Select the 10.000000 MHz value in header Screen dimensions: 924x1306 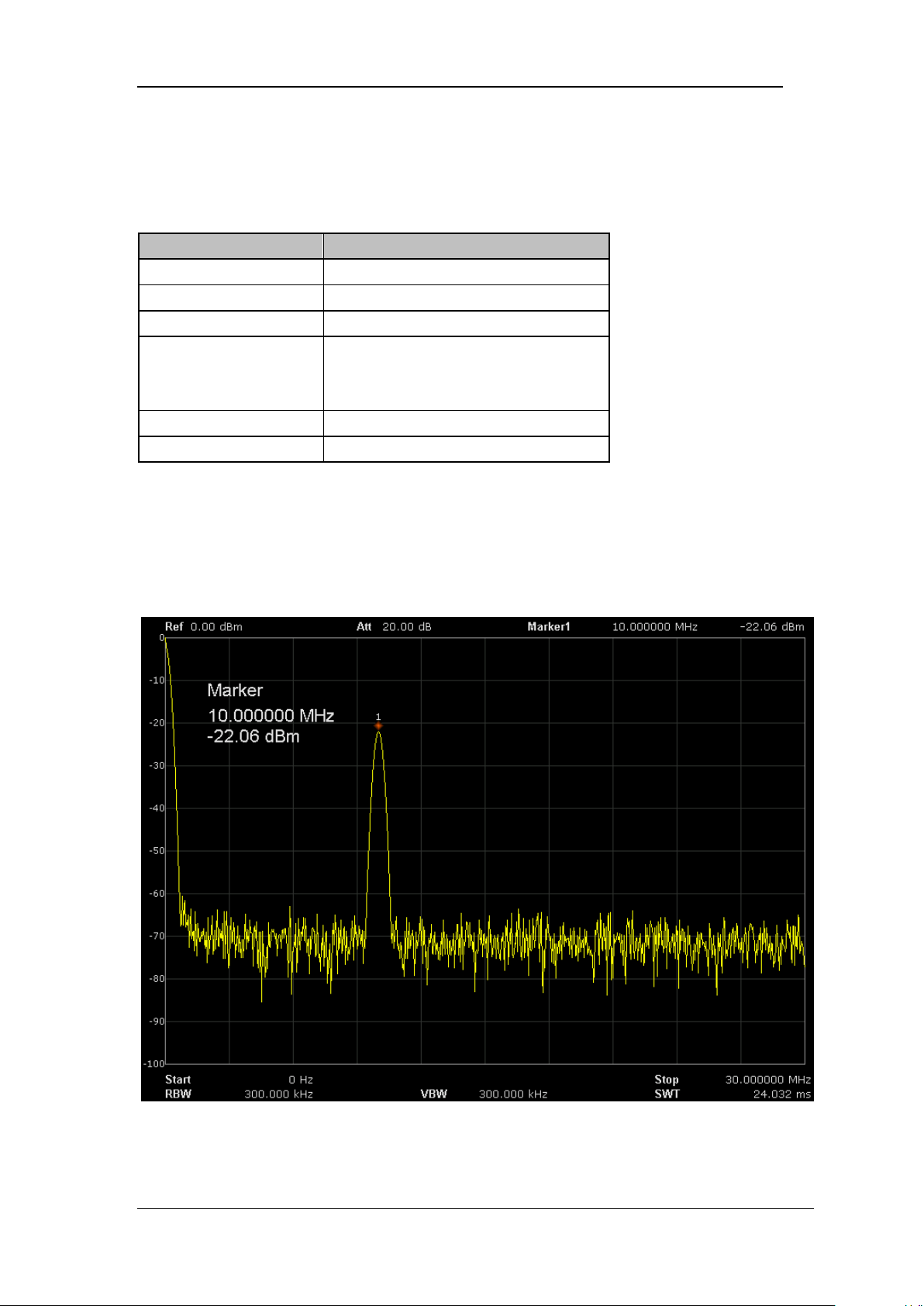655,626
